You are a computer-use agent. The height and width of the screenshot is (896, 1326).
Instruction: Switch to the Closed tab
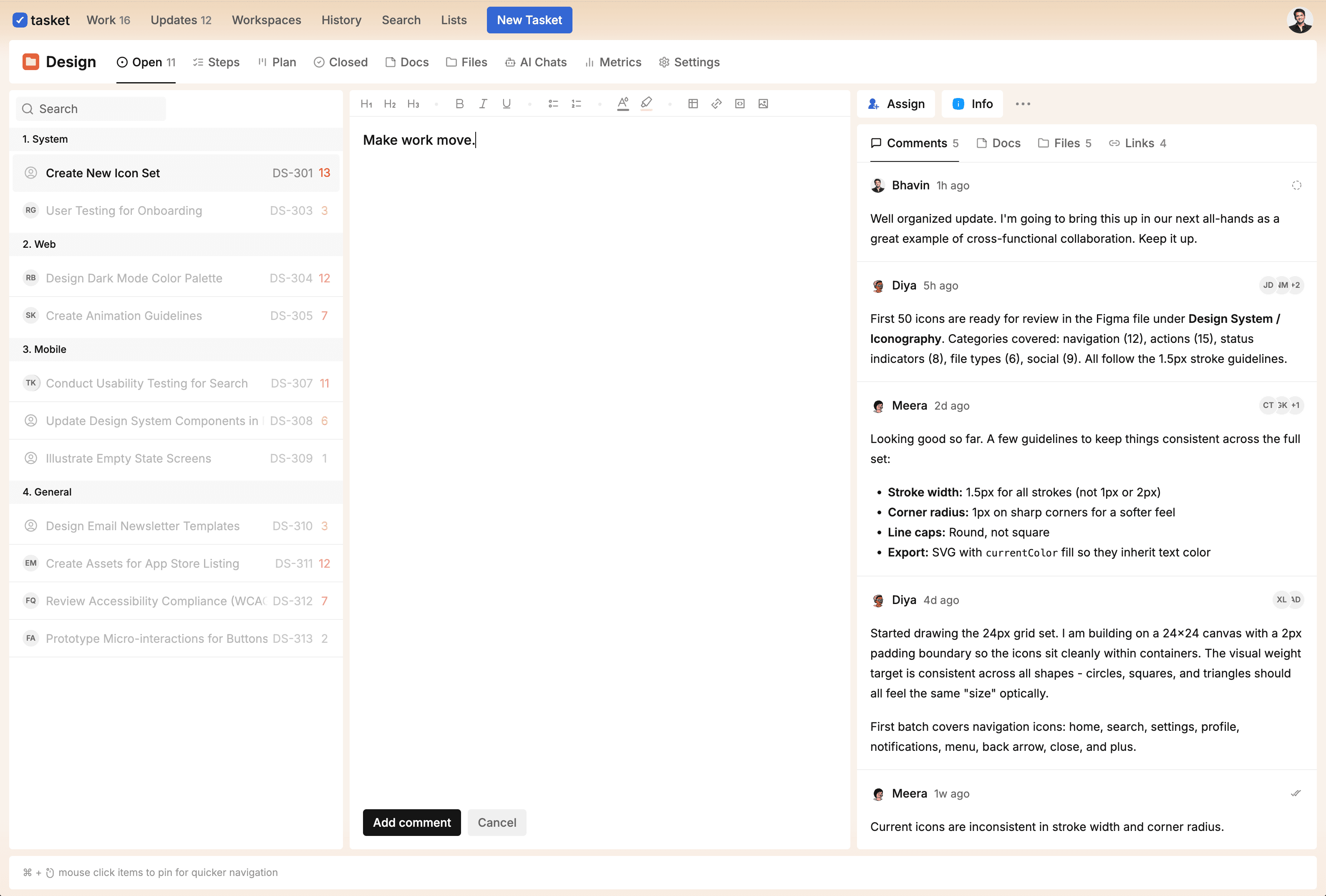tap(340, 62)
